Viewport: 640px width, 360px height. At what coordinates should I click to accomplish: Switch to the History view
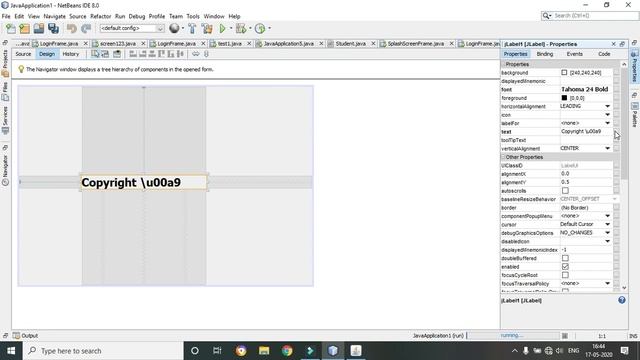(71, 54)
